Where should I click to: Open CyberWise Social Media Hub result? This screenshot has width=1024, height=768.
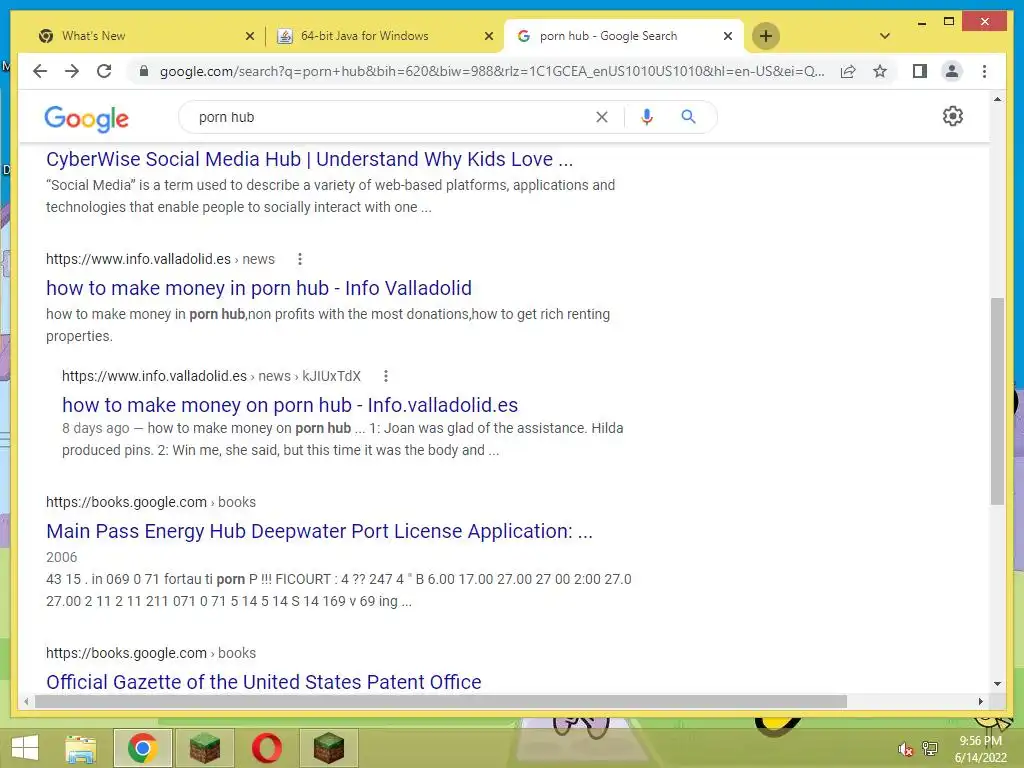pos(309,159)
